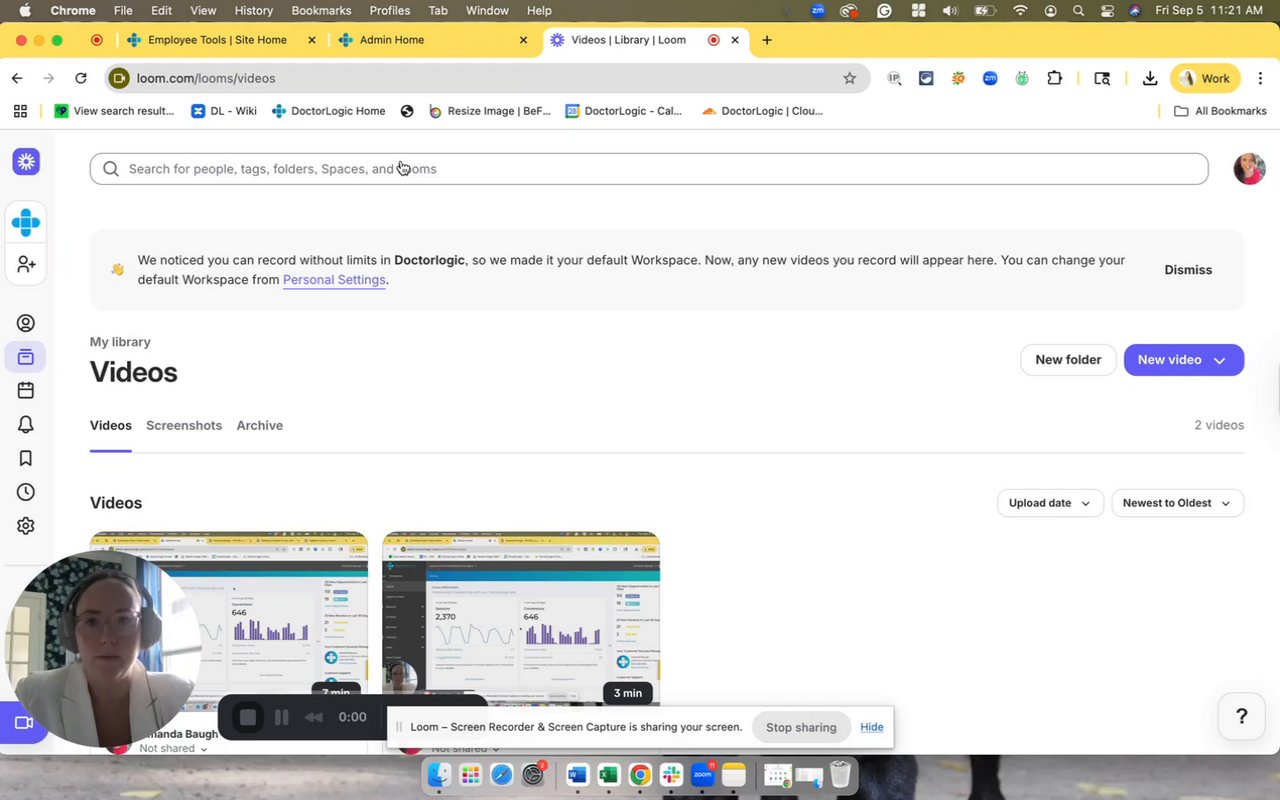Viewport: 1280px width, 800px height.
Task: Click the tab search icon in Chrome toolbar
Action: coord(1102,78)
